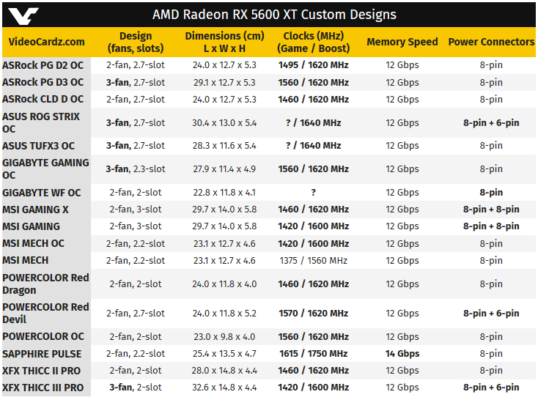Select the XFX THICC III PRO row label
This screenshot has width=538, height=400.
43,388
